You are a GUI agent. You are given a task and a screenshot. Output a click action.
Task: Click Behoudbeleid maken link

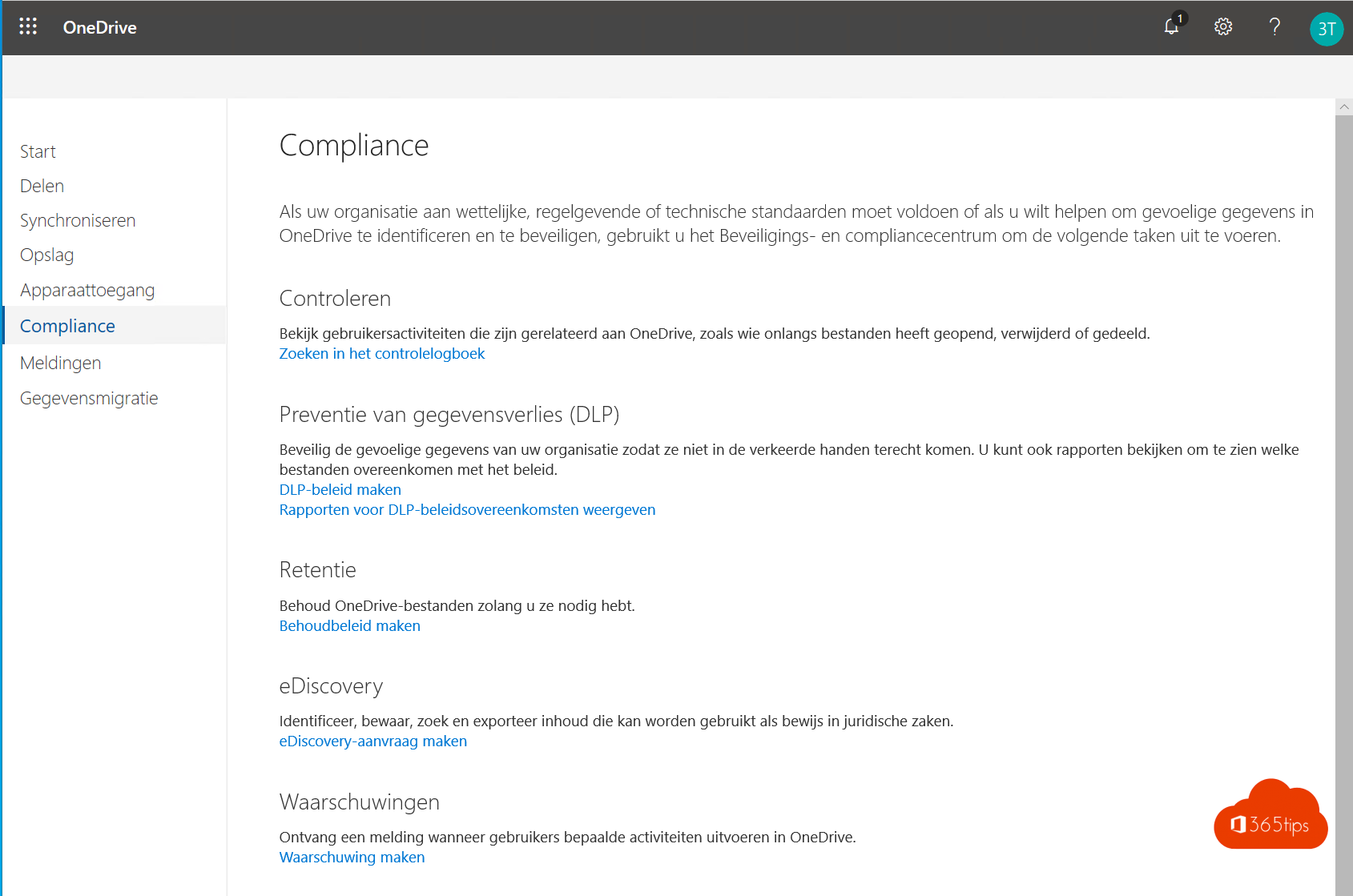[350, 625]
